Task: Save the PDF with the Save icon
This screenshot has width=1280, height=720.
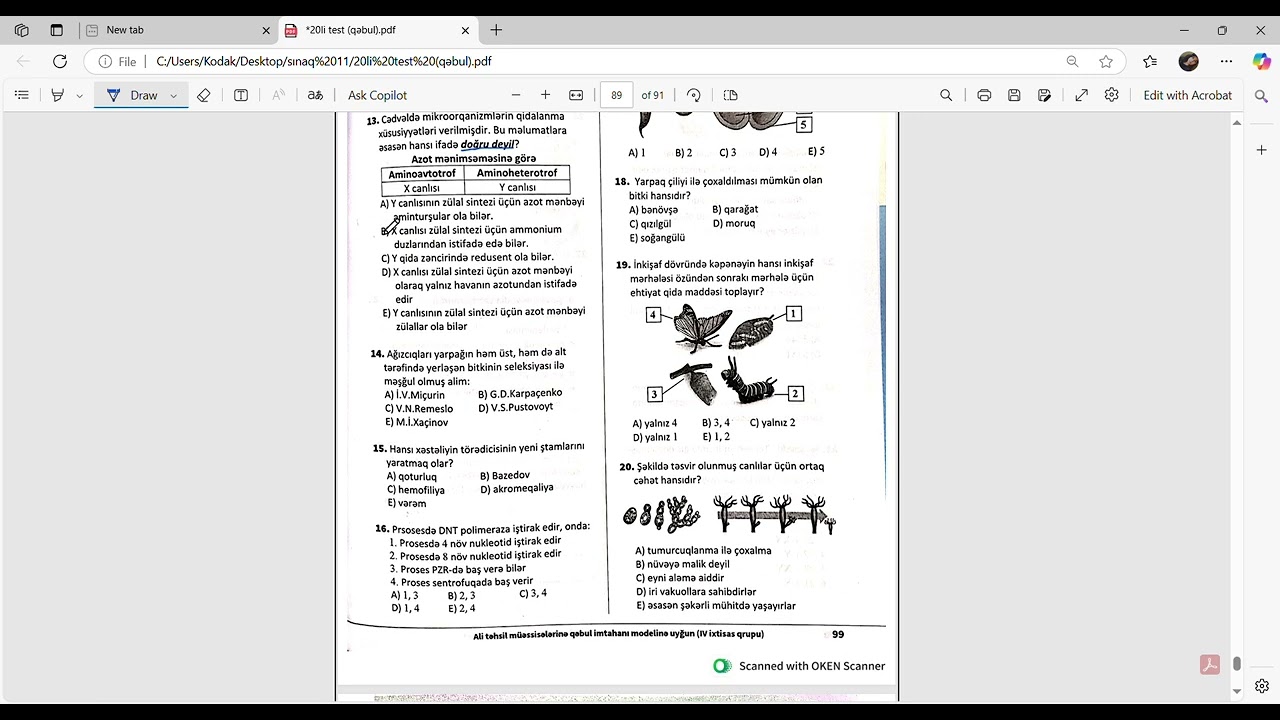Action: [x=1014, y=95]
